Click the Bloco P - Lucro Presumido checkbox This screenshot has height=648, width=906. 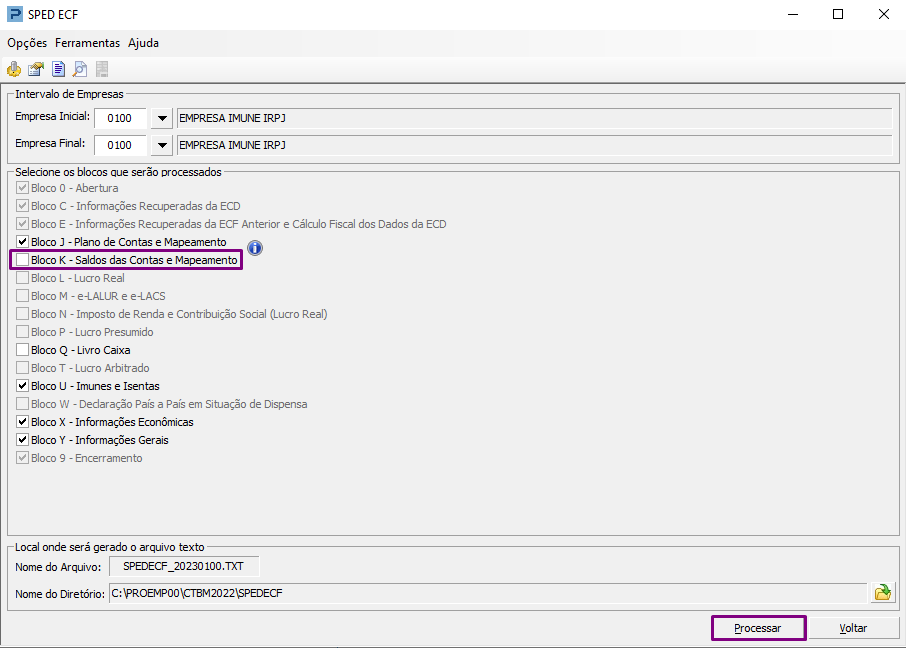point(23,332)
